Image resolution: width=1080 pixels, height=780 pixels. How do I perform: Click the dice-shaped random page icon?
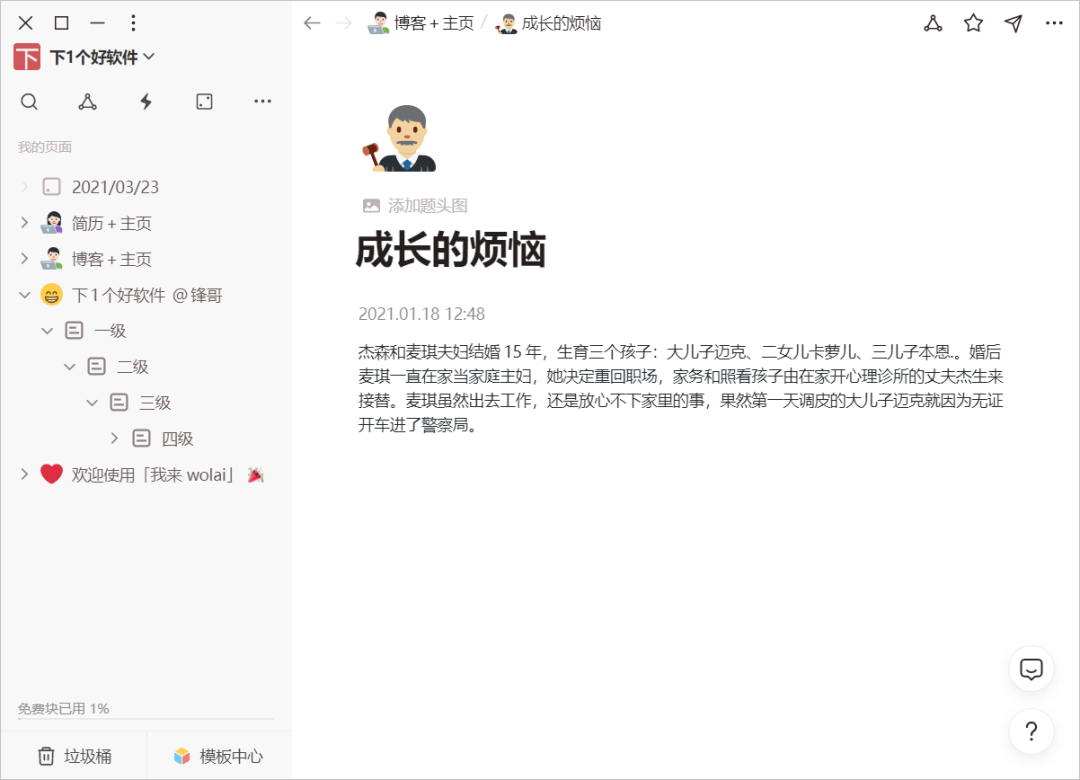(x=204, y=101)
